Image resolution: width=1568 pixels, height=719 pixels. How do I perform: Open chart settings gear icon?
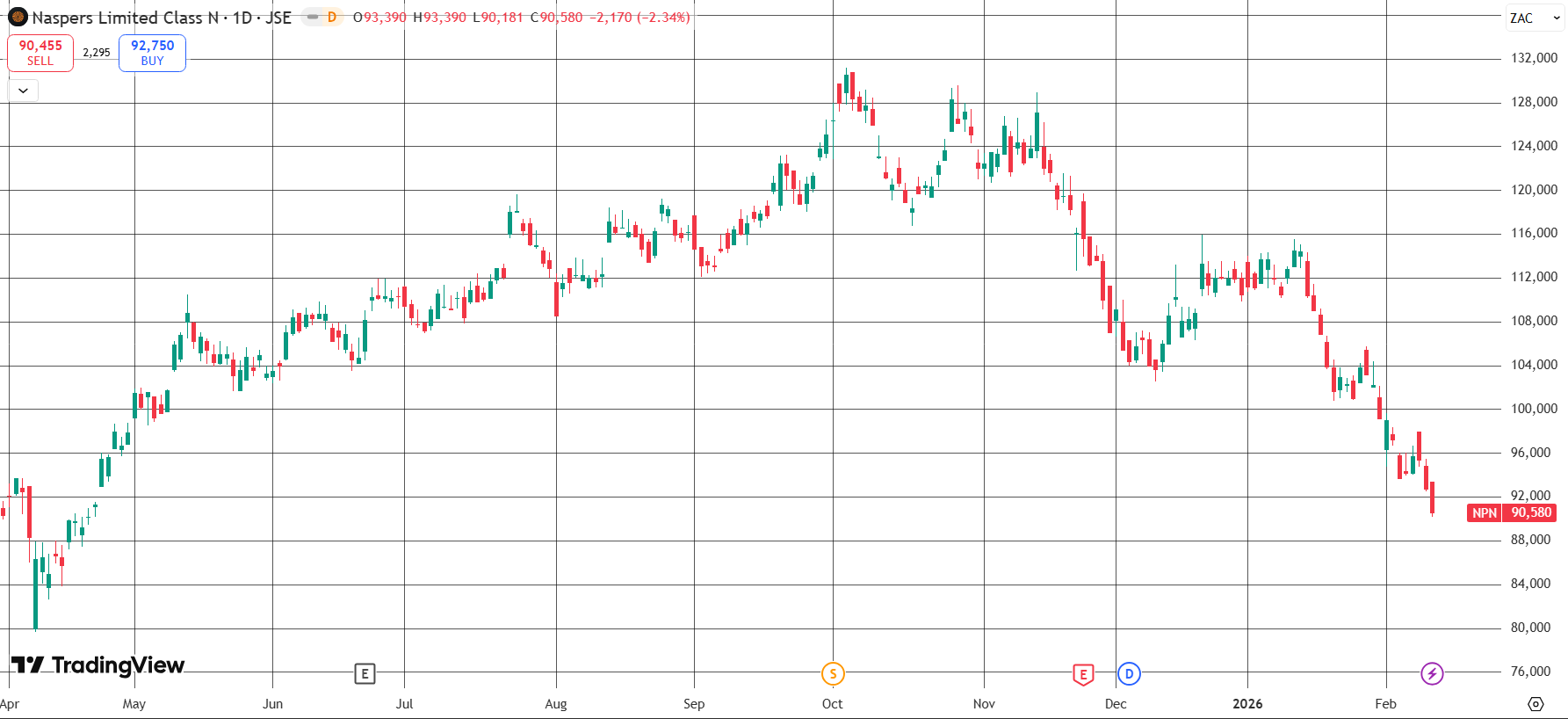pyautogui.click(x=1535, y=704)
